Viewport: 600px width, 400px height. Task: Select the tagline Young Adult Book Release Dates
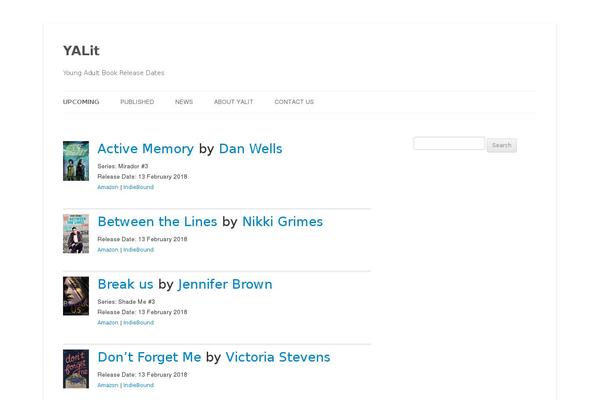pos(114,73)
